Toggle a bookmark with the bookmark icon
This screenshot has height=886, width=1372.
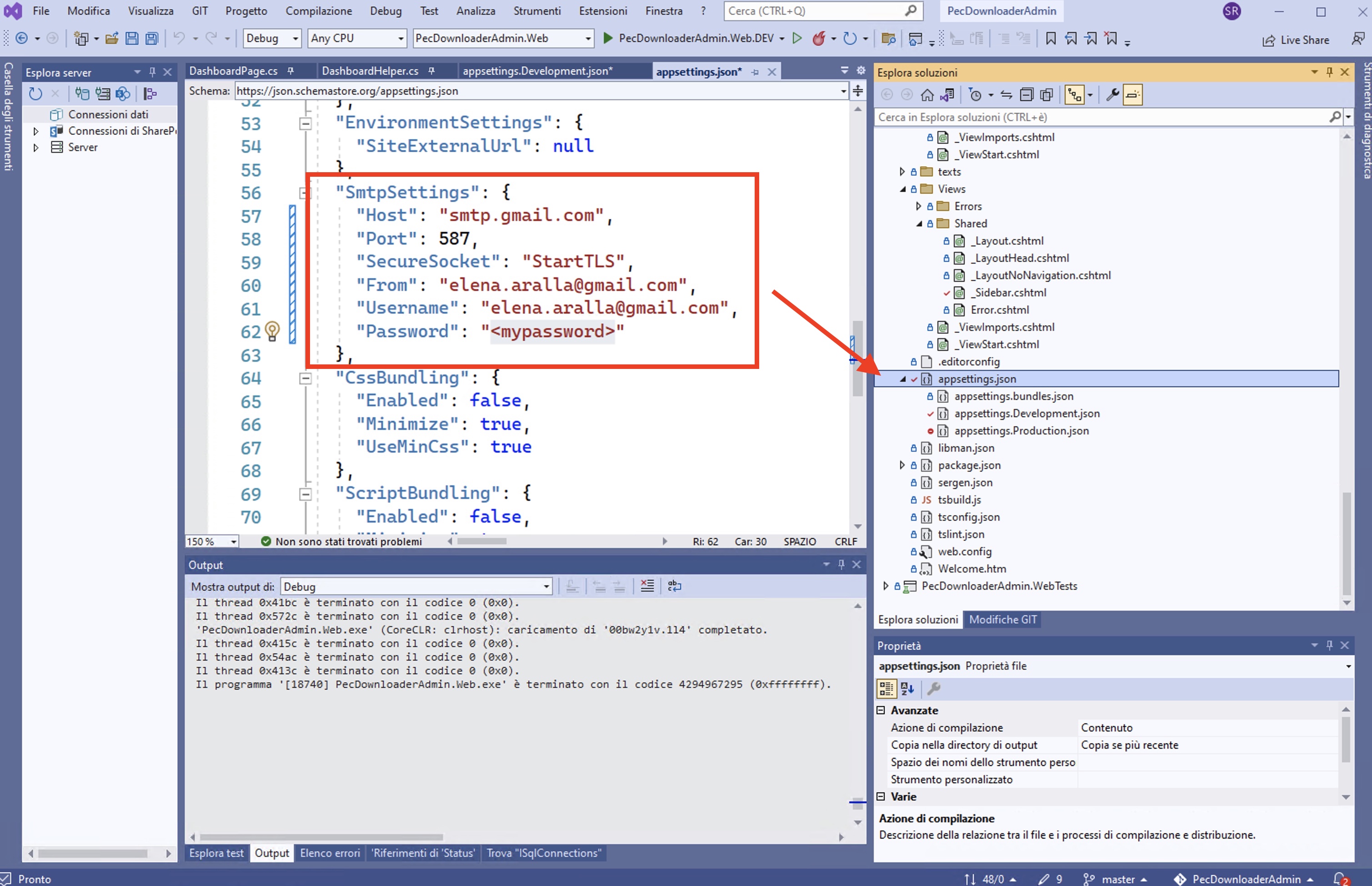1051,39
